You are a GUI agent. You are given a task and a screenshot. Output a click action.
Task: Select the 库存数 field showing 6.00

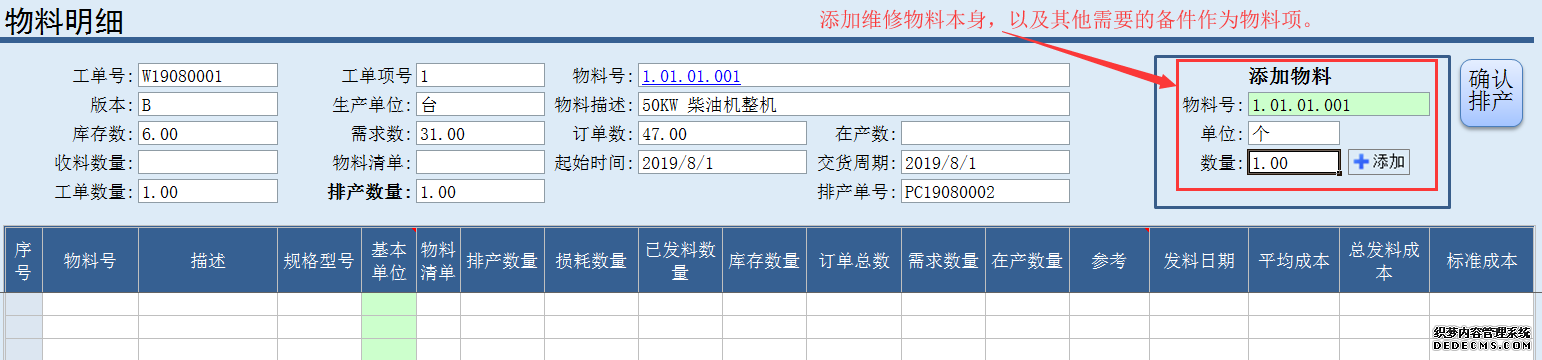point(208,134)
